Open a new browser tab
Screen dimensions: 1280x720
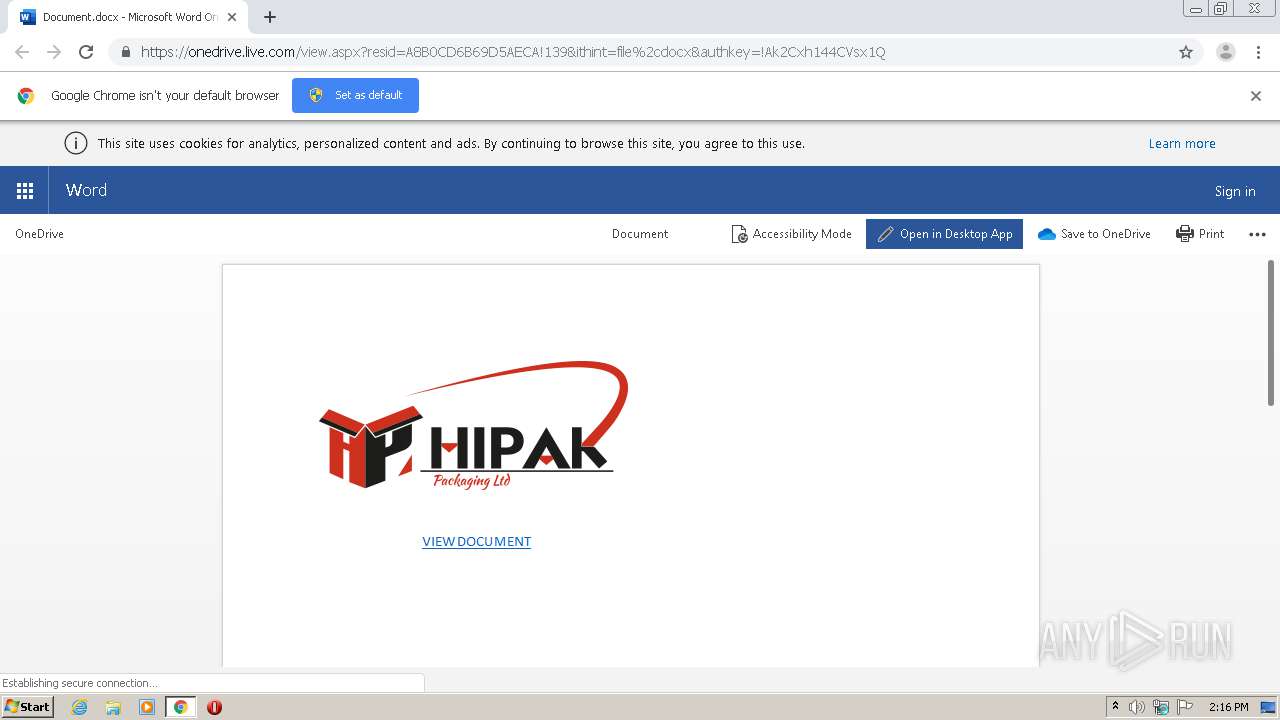[x=270, y=17]
